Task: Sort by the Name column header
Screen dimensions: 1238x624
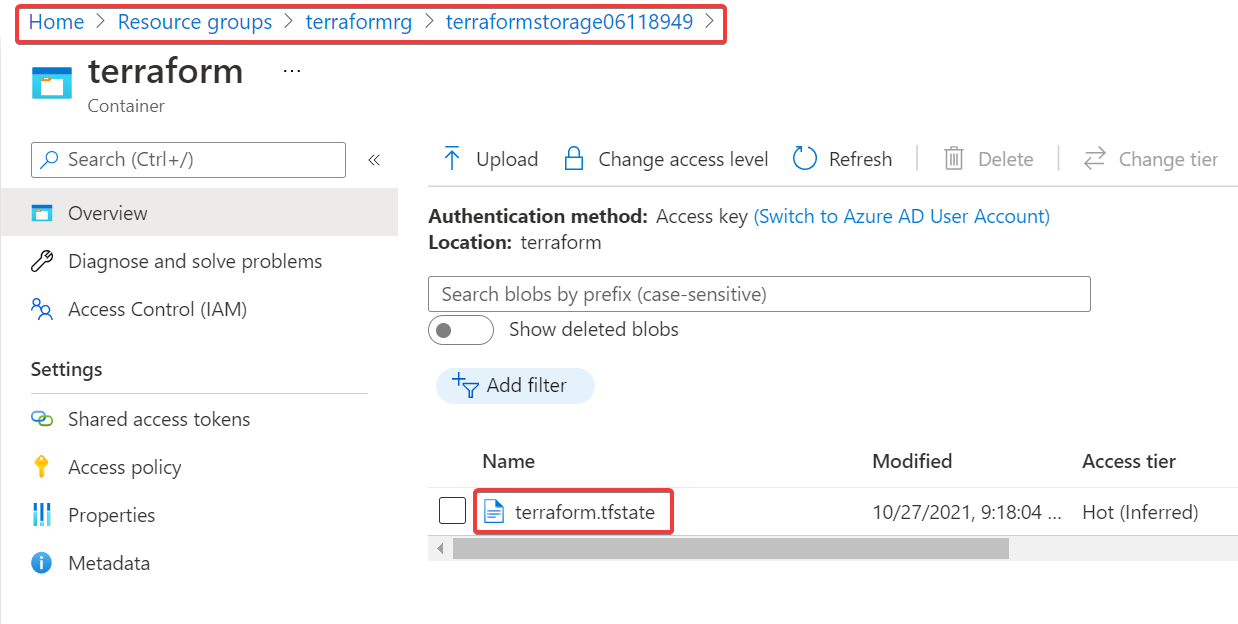Action: point(508,461)
